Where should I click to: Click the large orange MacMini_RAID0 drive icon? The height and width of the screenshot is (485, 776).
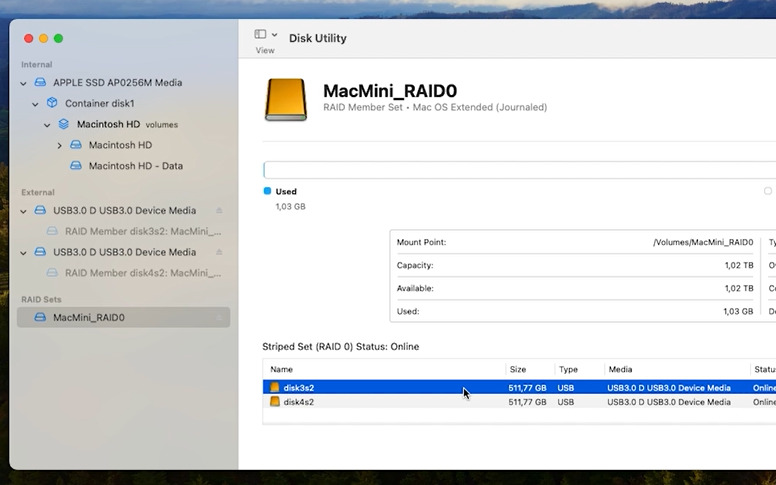pos(286,99)
